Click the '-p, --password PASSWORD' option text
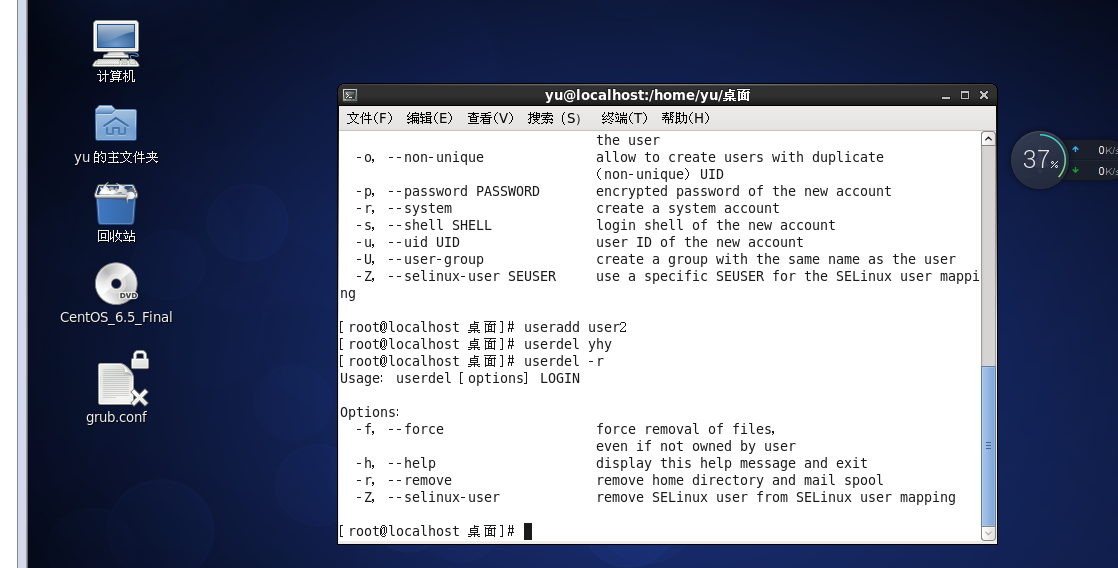This screenshot has width=1118, height=568. [448, 191]
